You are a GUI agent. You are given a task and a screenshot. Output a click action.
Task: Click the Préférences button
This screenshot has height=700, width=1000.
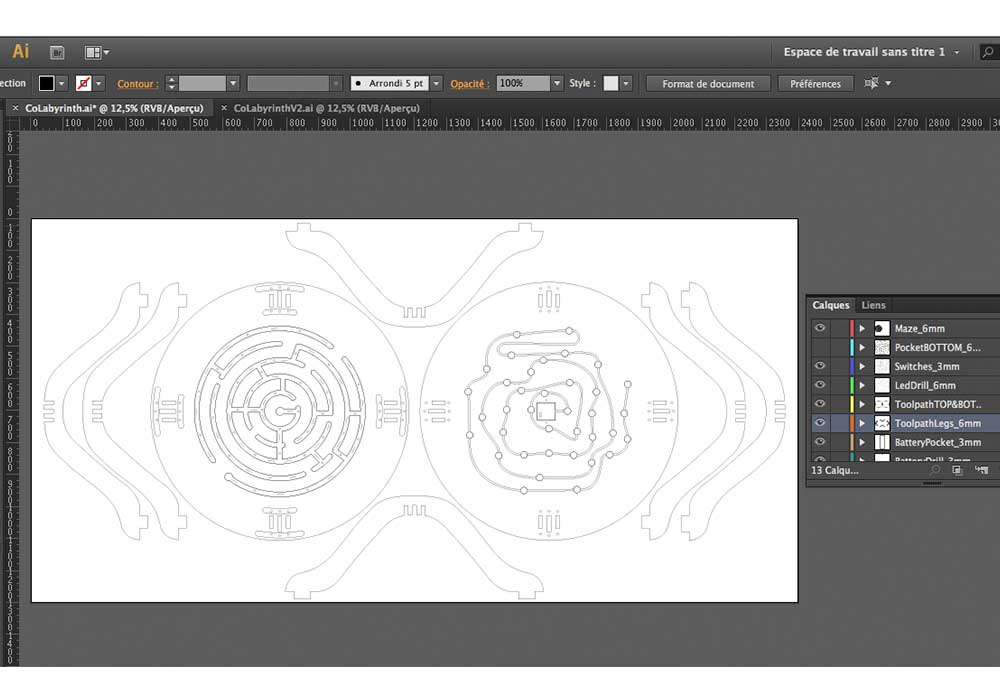[815, 84]
